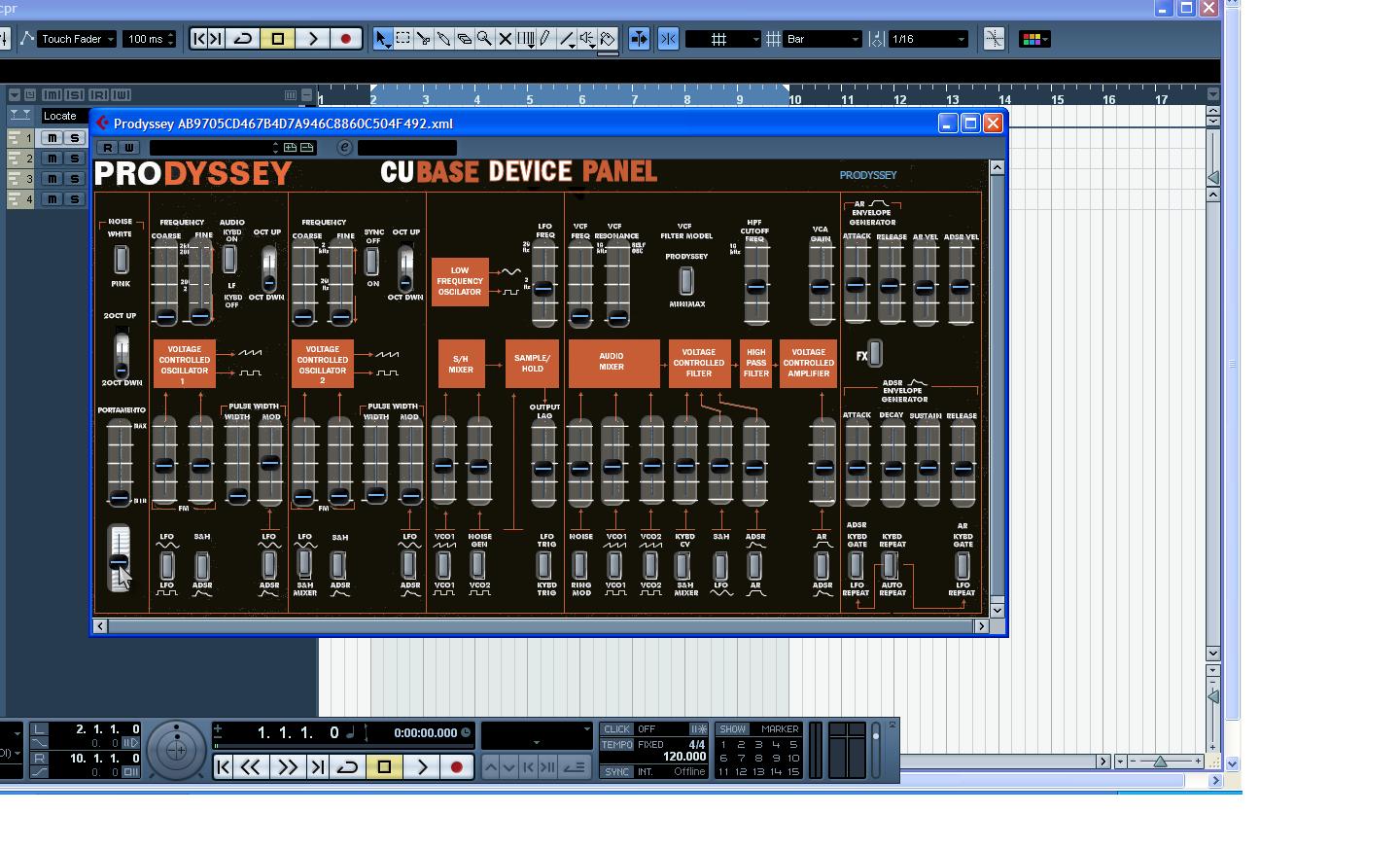Select the Erase tool

(464, 39)
